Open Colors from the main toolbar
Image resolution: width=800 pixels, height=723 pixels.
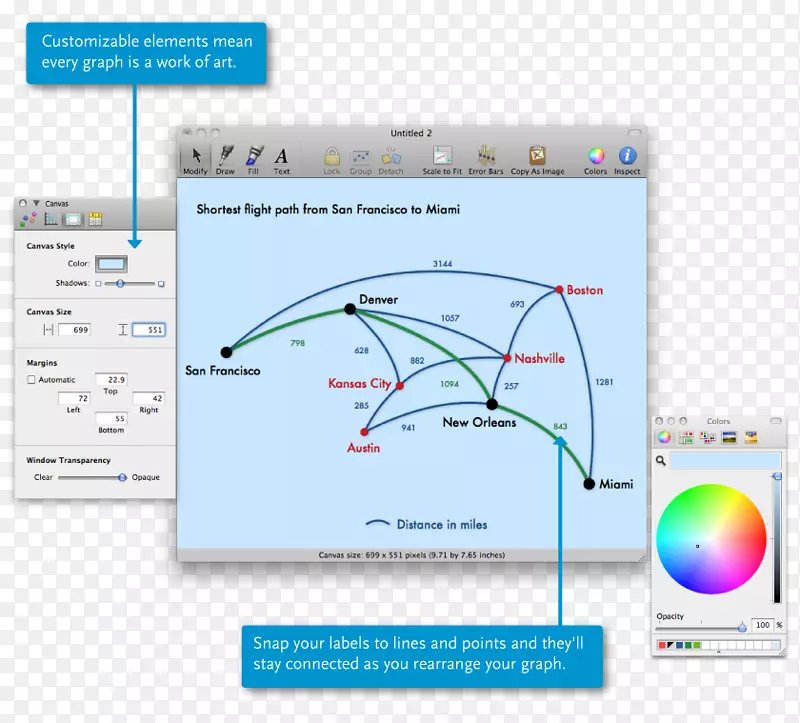coord(596,156)
